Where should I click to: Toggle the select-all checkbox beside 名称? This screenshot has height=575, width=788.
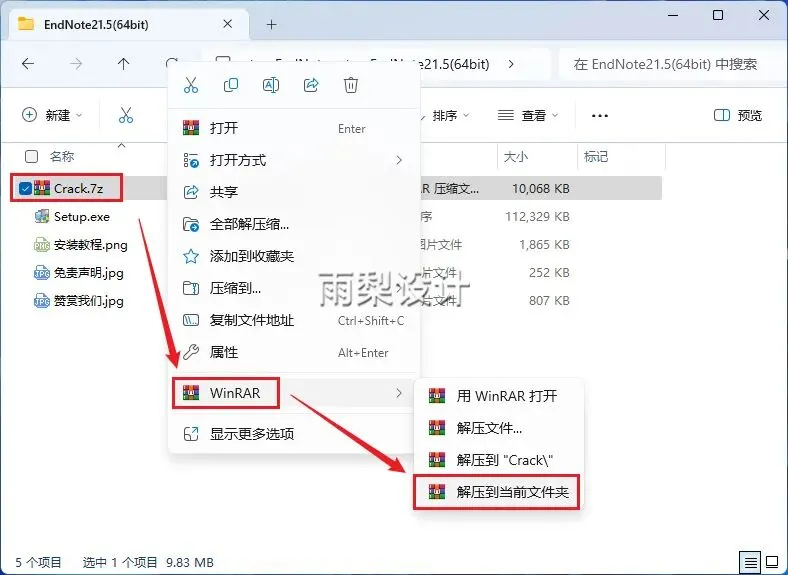coord(31,156)
